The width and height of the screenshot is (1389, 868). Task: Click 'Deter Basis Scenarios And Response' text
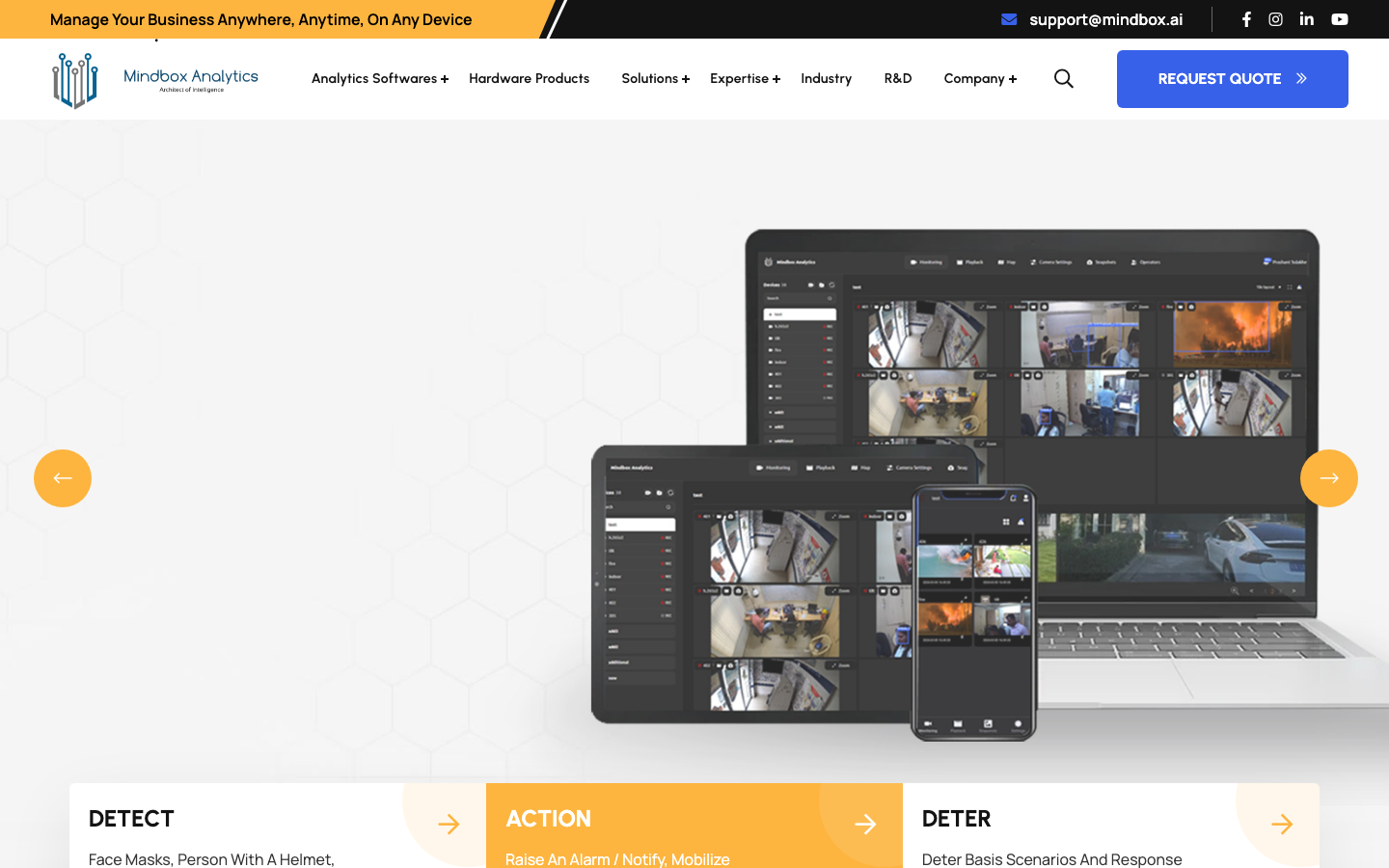coord(1051,858)
